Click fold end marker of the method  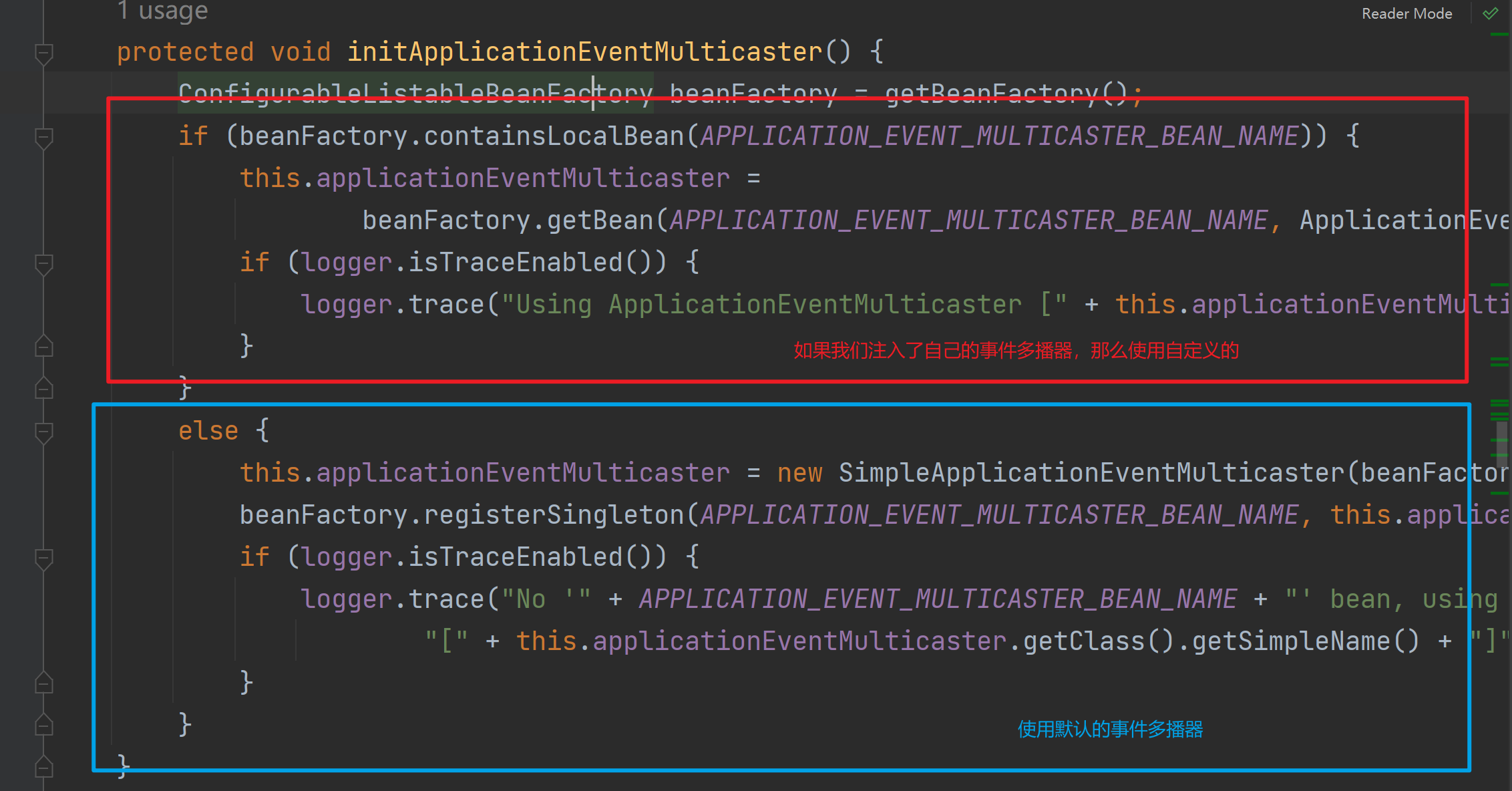tap(44, 767)
